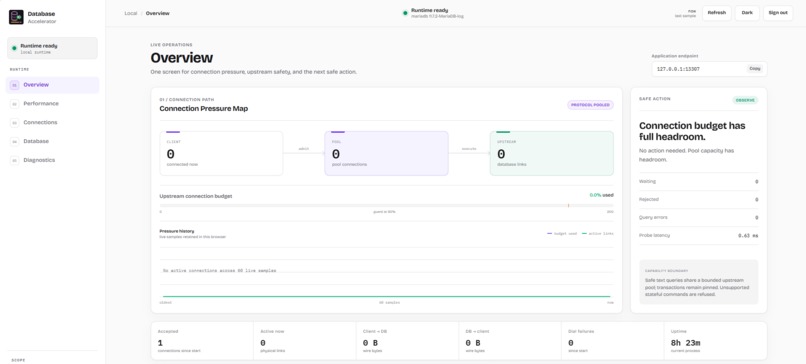
Task: Go to the Connections page in sidebar
Action: (x=52, y=122)
